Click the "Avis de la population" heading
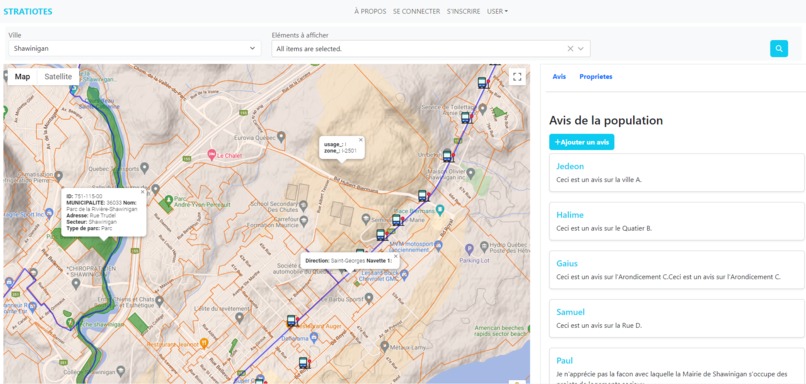The width and height of the screenshot is (806, 384). (x=606, y=120)
